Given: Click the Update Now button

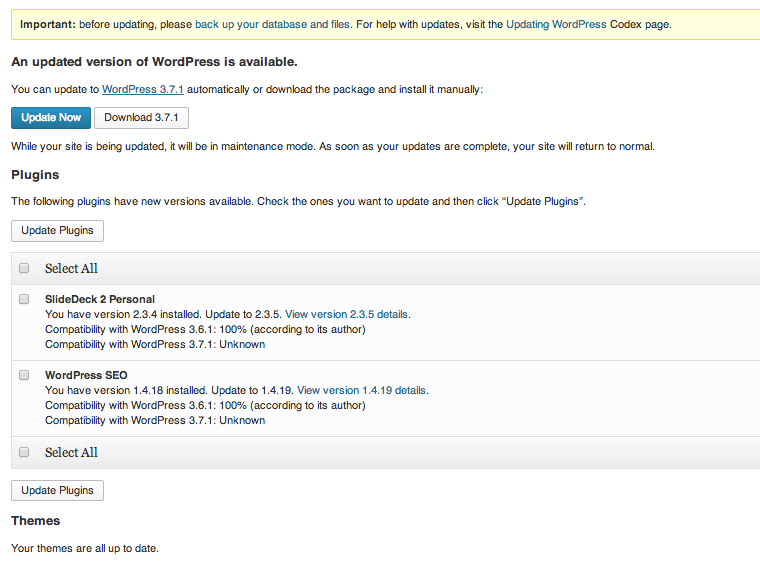Looking at the screenshot, I should [x=51, y=118].
